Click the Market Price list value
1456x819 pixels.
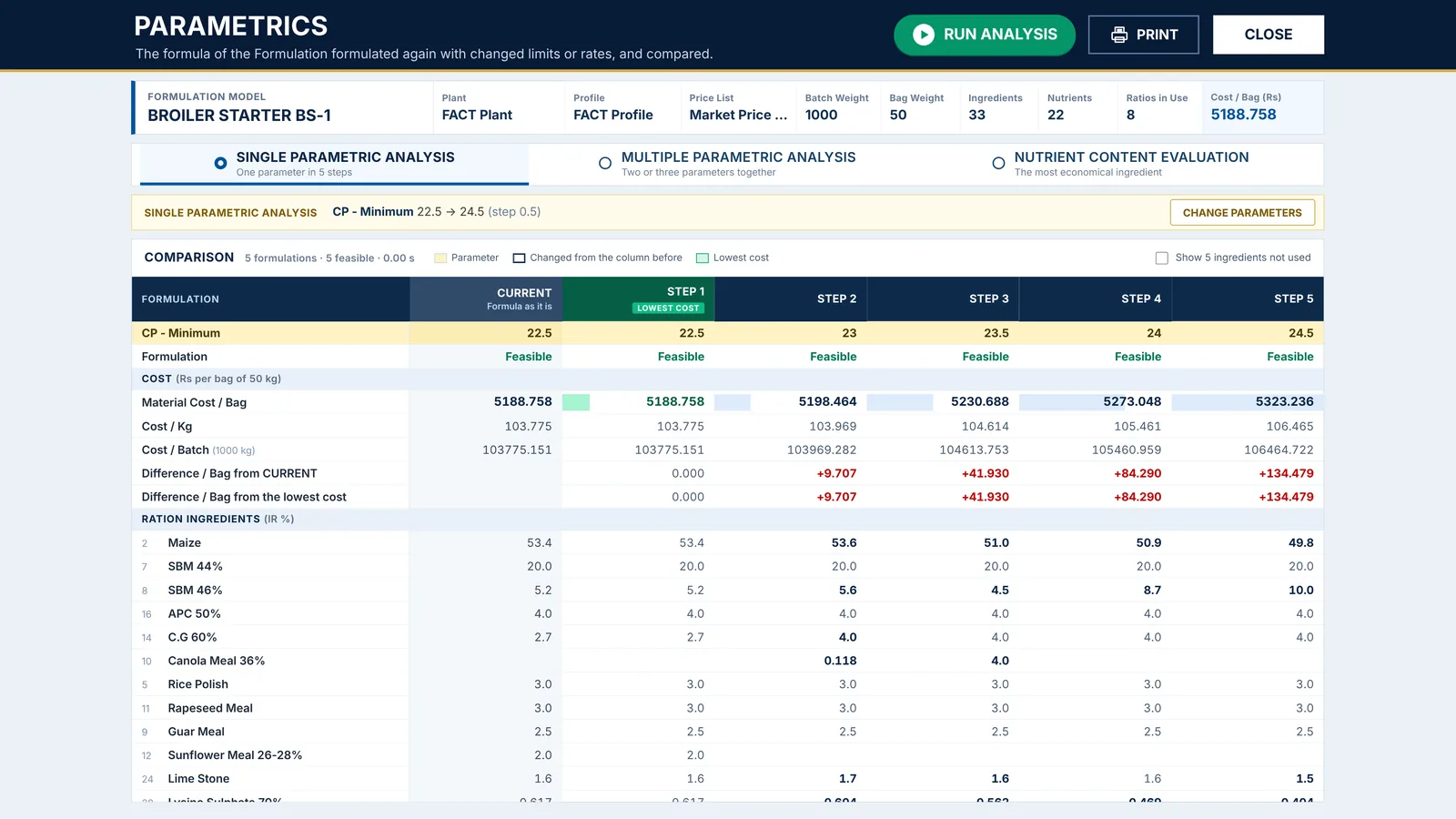(x=738, y=115)
